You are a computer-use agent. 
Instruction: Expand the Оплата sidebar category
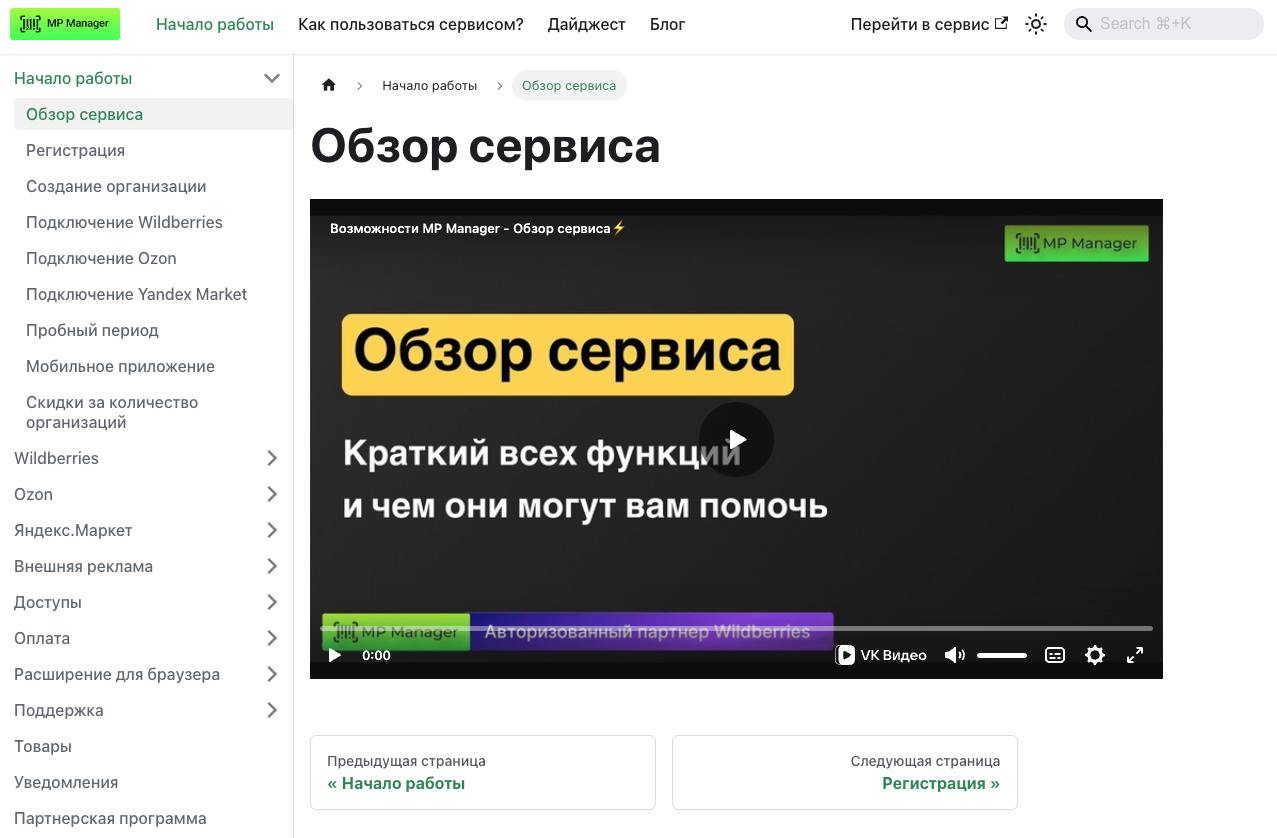pos(271,638)
